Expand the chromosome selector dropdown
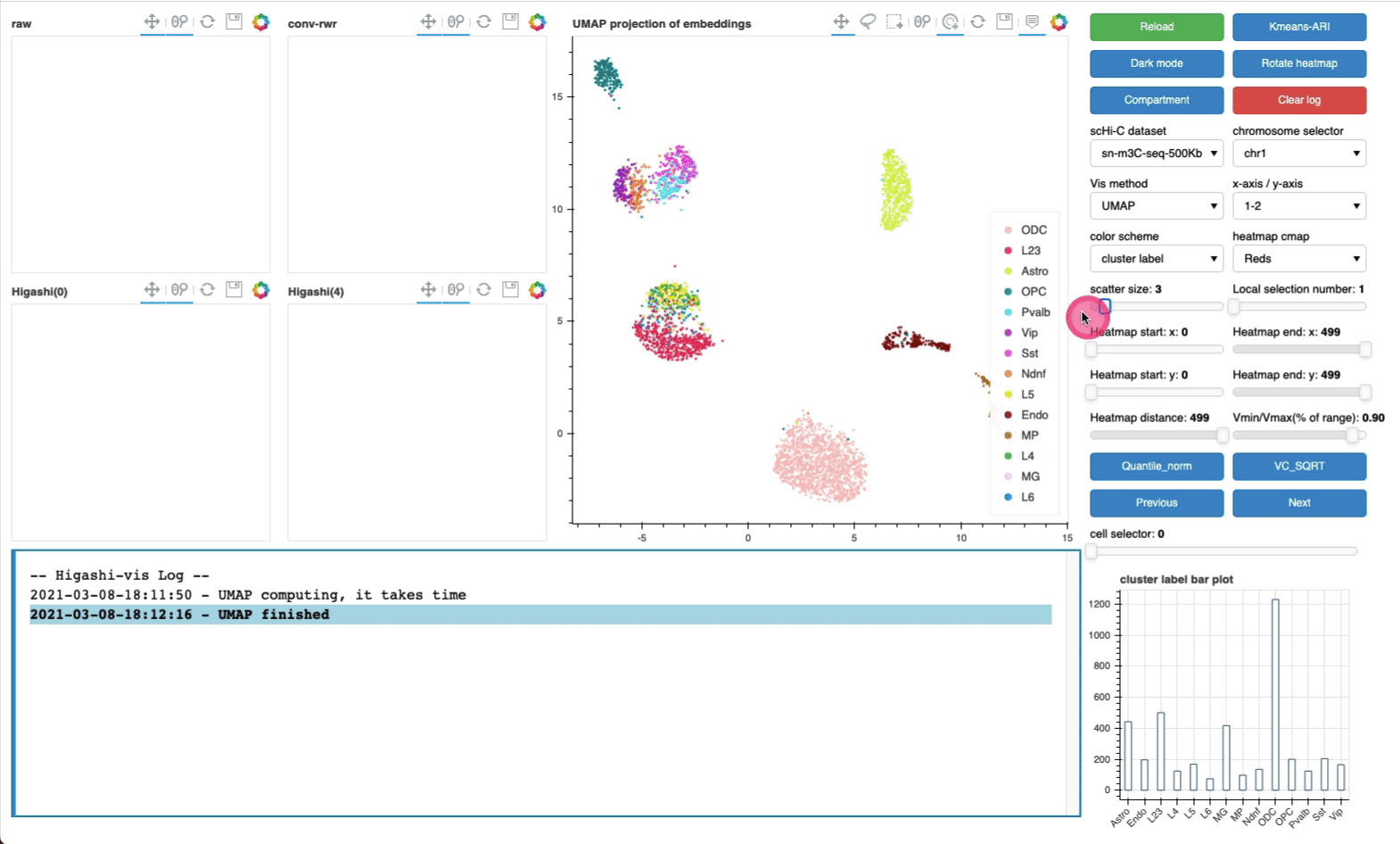The image size is (1400, 844). (x=1298, y=153)
